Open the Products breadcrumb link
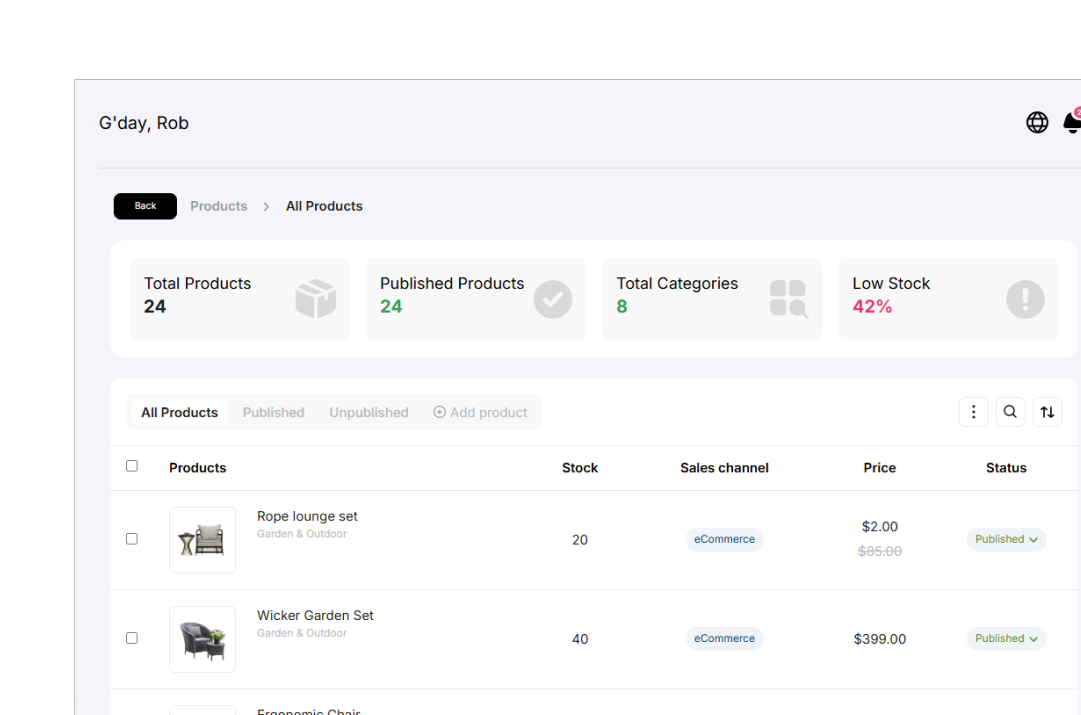This screenshot has width=1081, height=715. [x=219, y=206]
